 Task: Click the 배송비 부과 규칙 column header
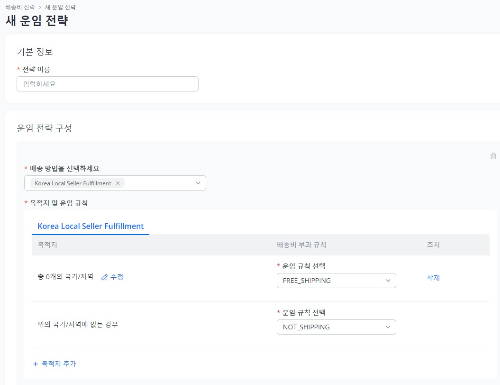click(301, 245)
